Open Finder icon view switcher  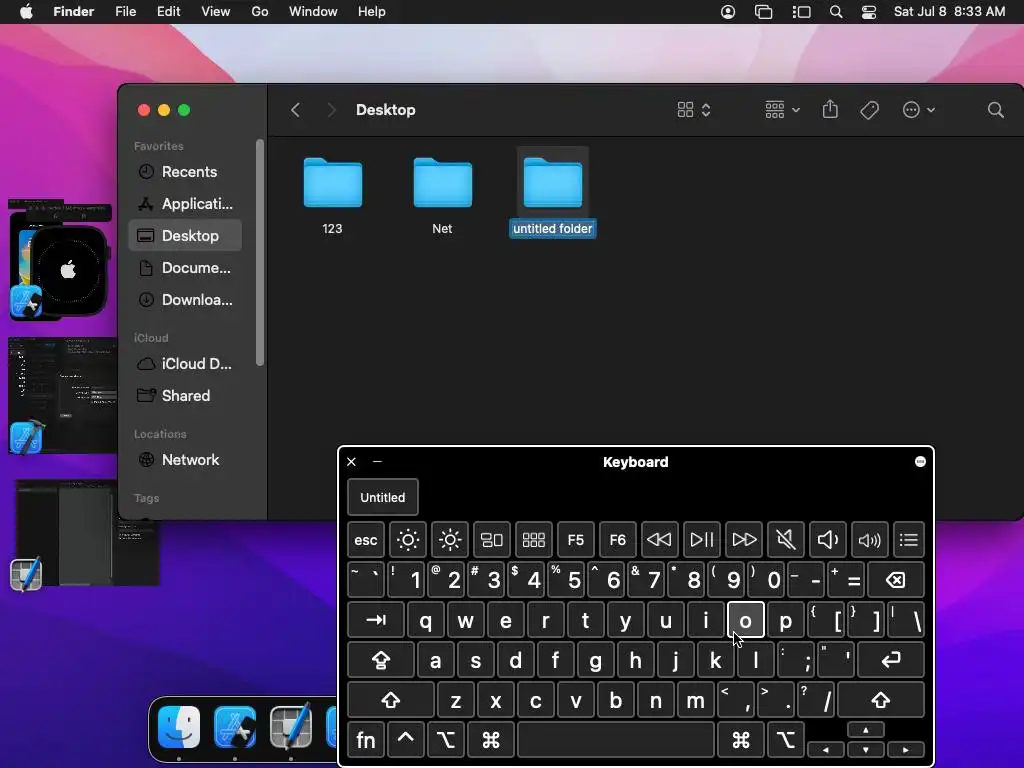pos(694,110)
